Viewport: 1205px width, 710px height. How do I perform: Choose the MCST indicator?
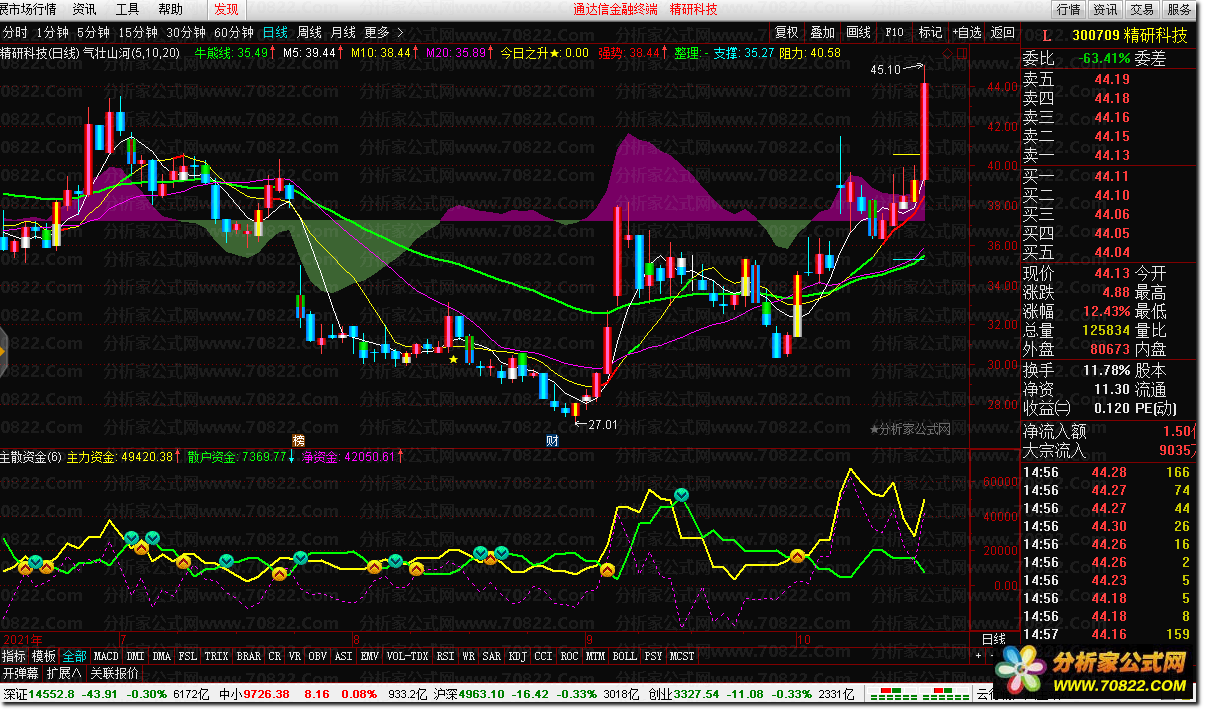682,656
